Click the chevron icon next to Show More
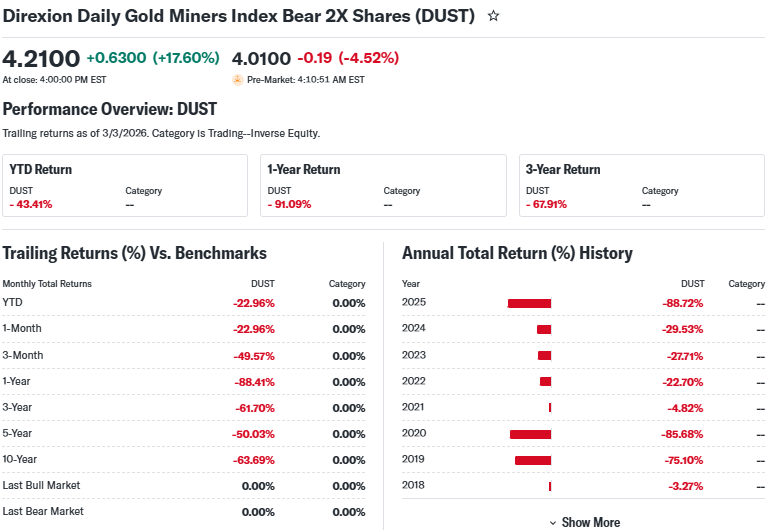 [553, 522]
